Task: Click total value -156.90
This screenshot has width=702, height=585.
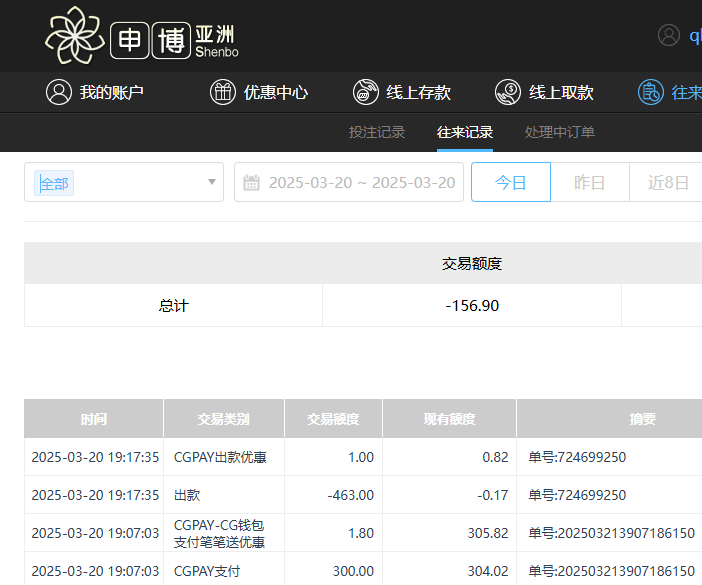Action: [x=472, y=305]
